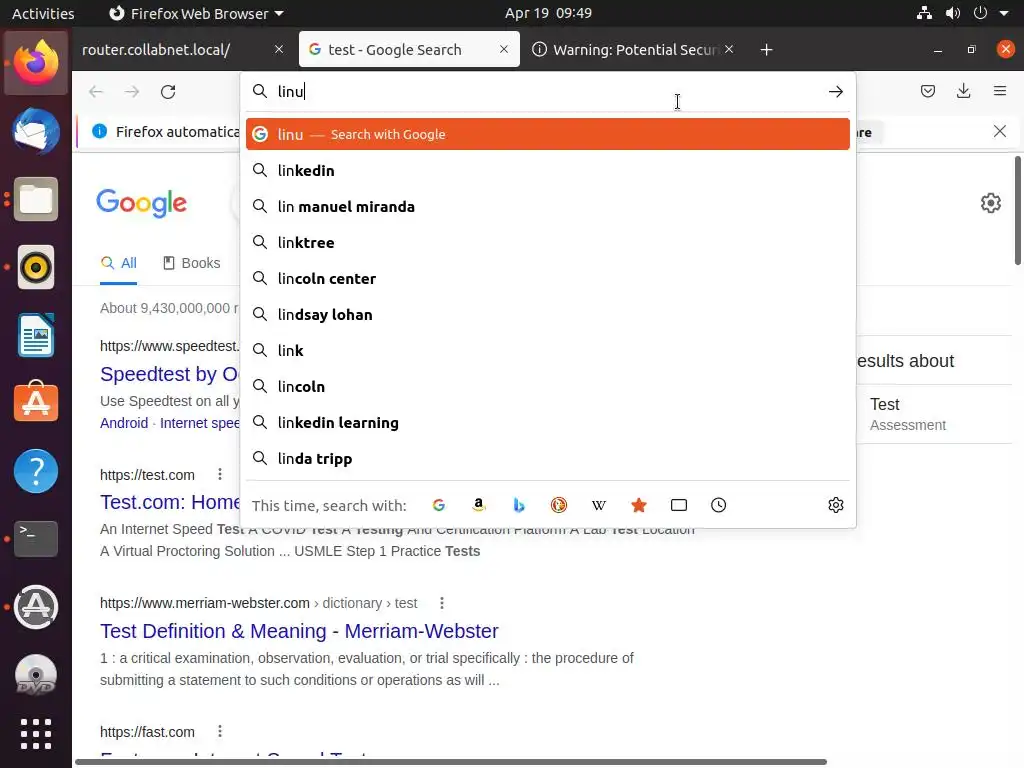This screenshot has height=768, width=1024.
Task: Open Help from the dock
Action: click(x=36, y=471)
